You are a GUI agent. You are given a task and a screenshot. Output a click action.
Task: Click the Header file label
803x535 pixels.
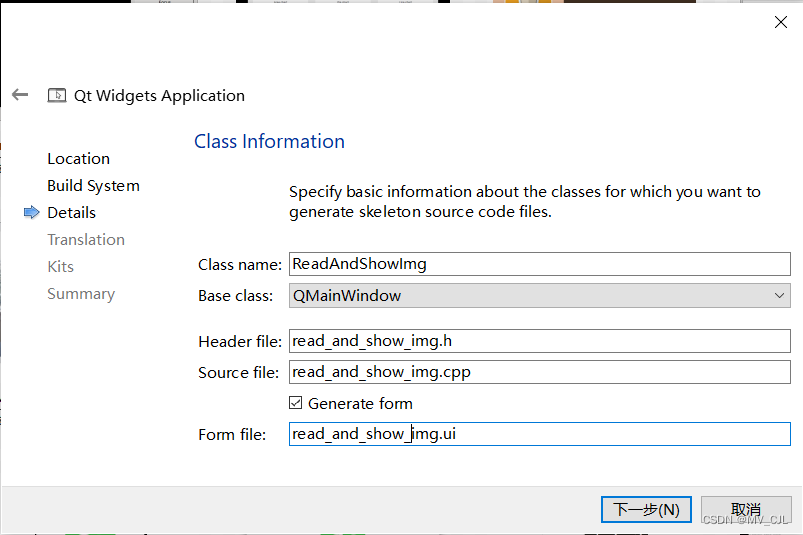[240, 341]
